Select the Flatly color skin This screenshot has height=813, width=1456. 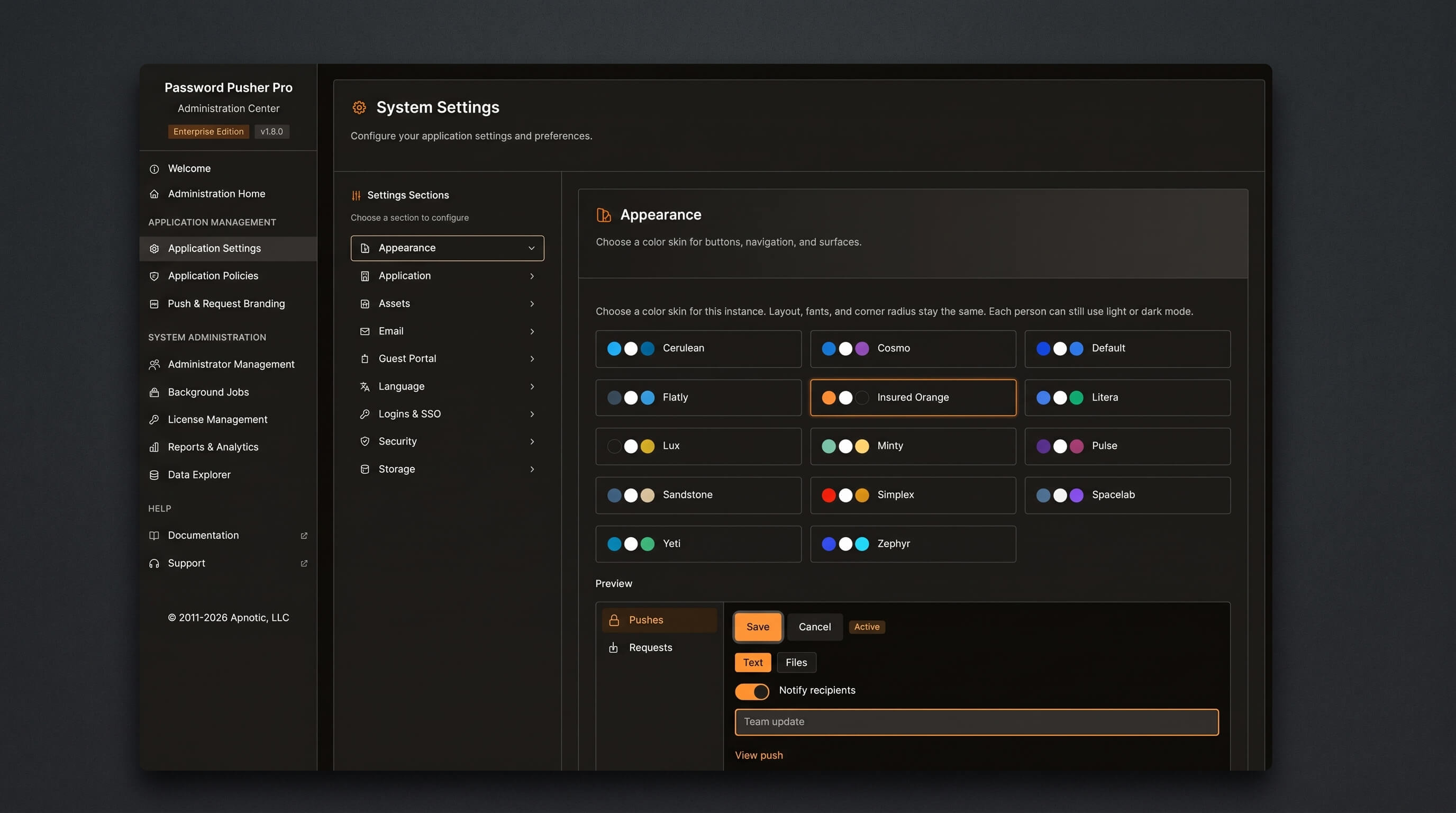[698, 398]
